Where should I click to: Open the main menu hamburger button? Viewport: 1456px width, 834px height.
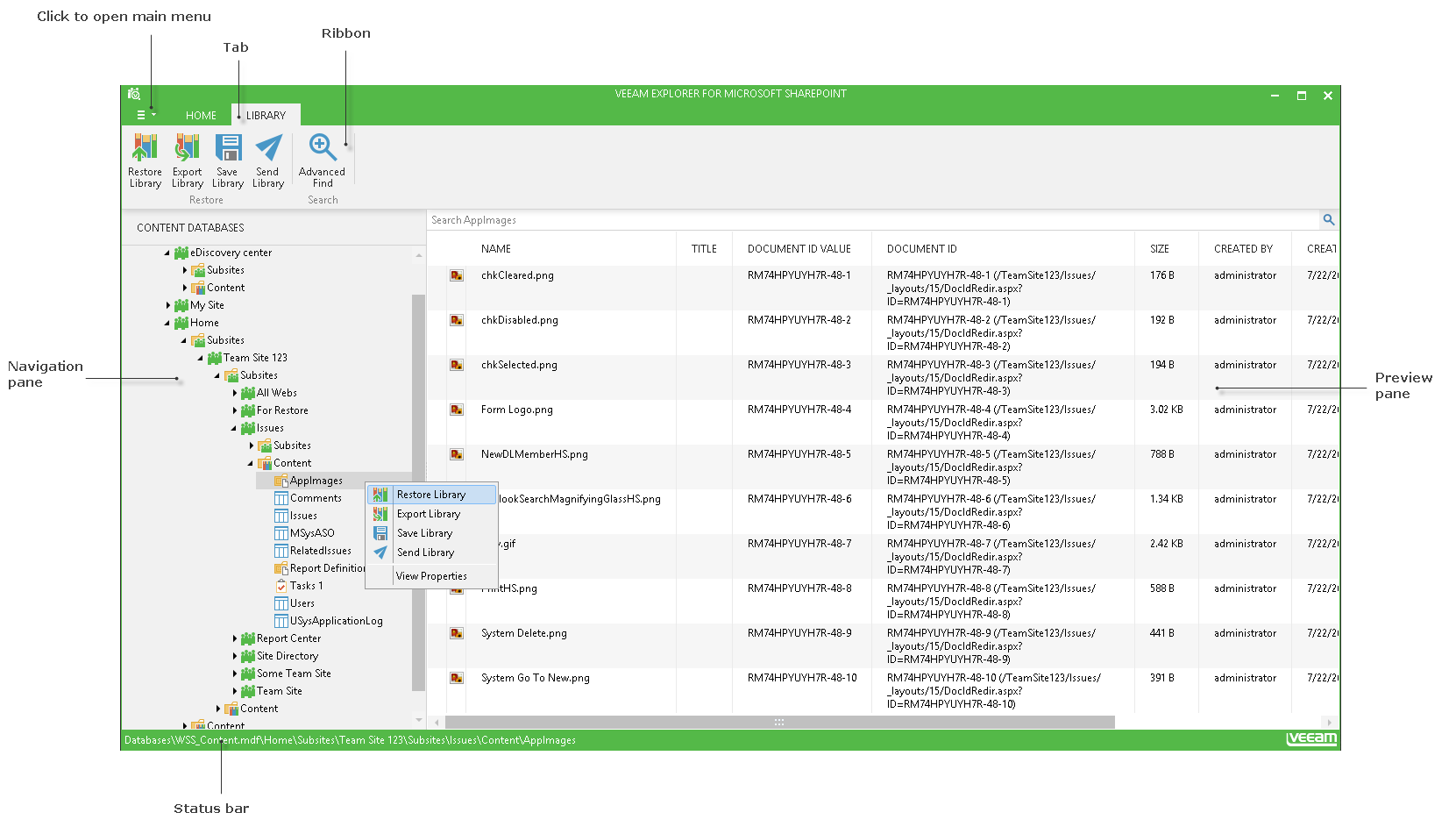click(x=146, y=115)
